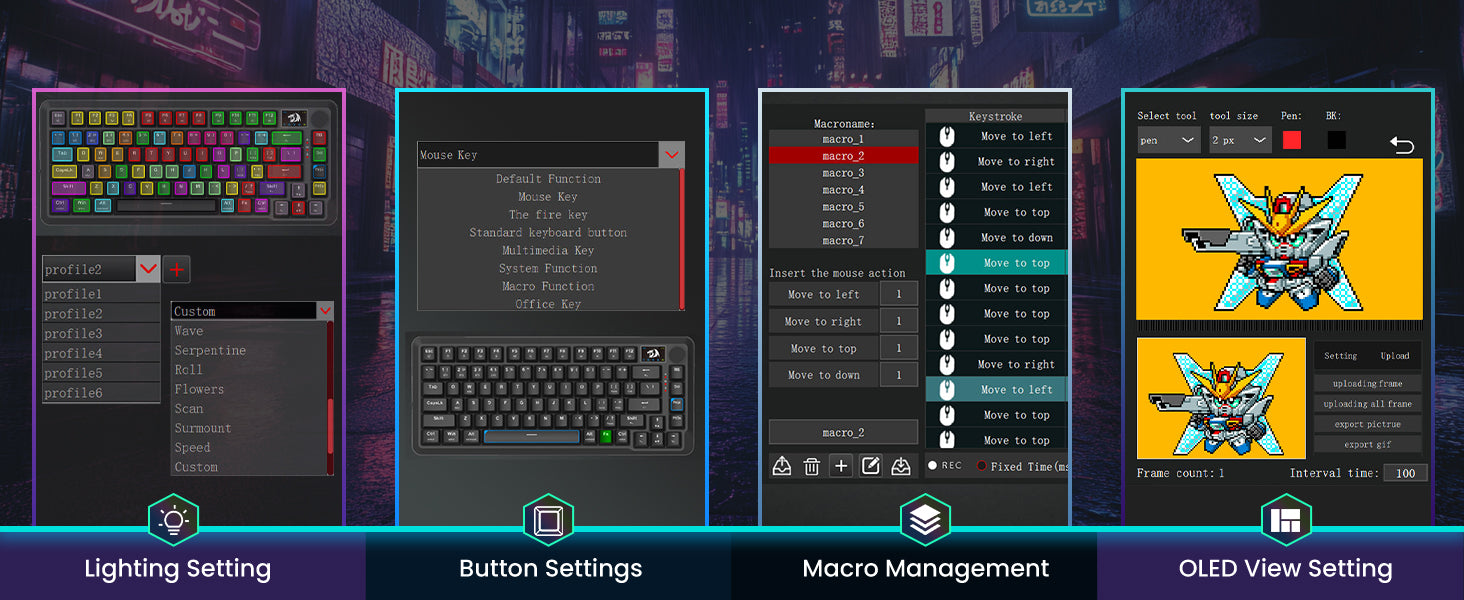Click the key function list scrollbar

coord(682,239)
